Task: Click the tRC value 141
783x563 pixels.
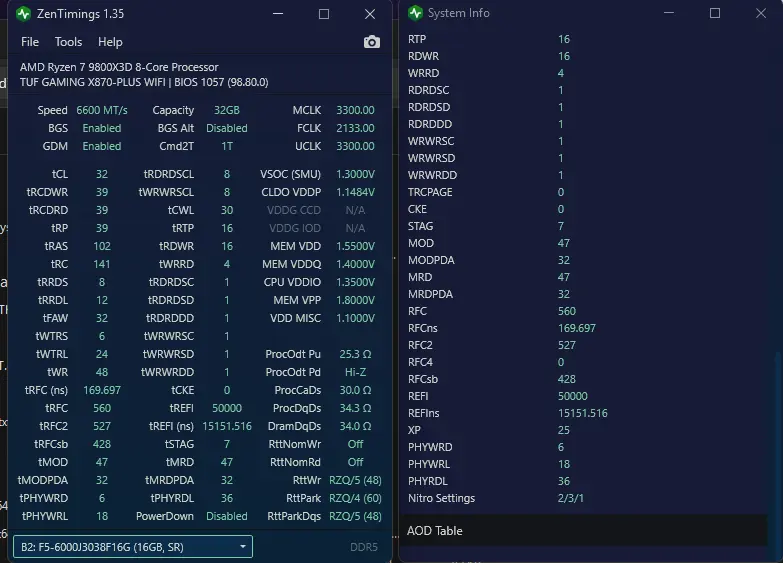Action: pyautogui.click(x=102, y=264)
